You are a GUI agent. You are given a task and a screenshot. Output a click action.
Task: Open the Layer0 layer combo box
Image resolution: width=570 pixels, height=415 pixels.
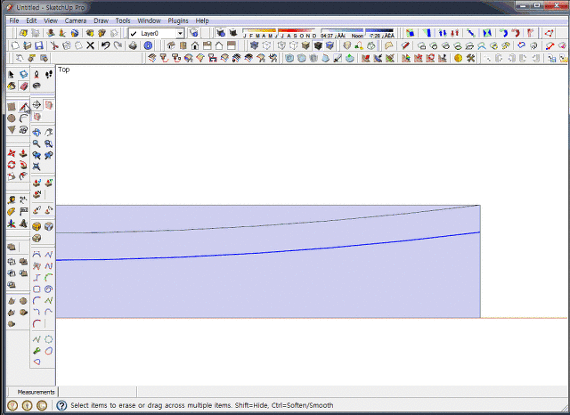pos(156,33)
